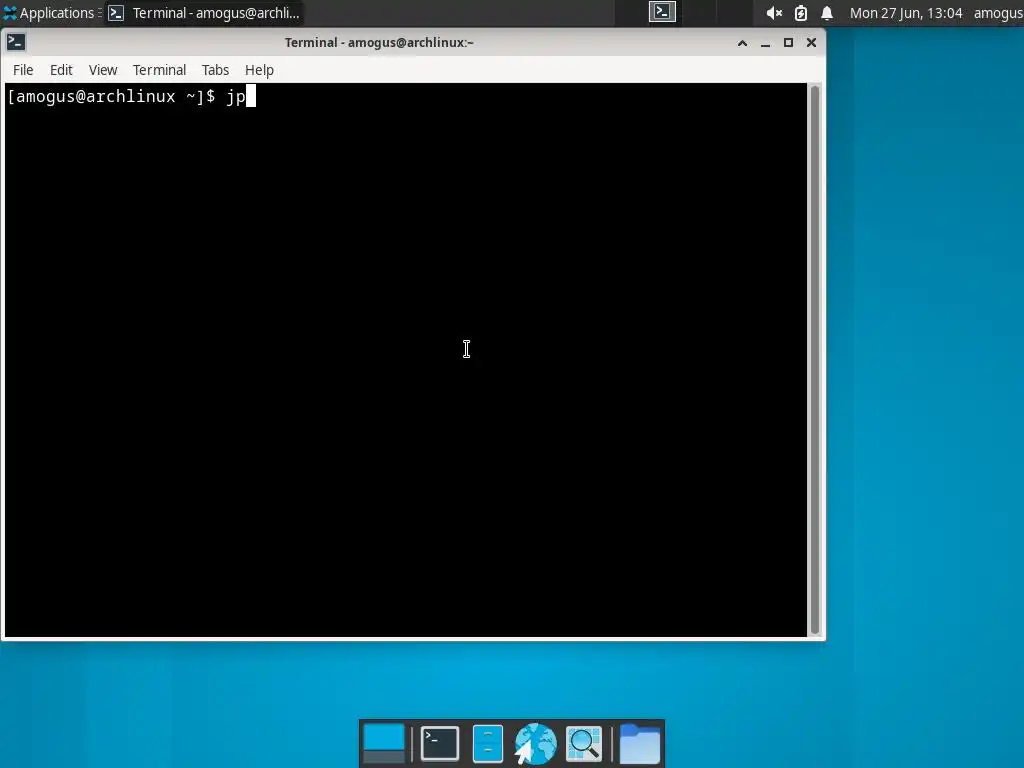Click the terminal window menu icon in the titlebar
Screen dimensions: 1024x768
[x=16, y=42]
